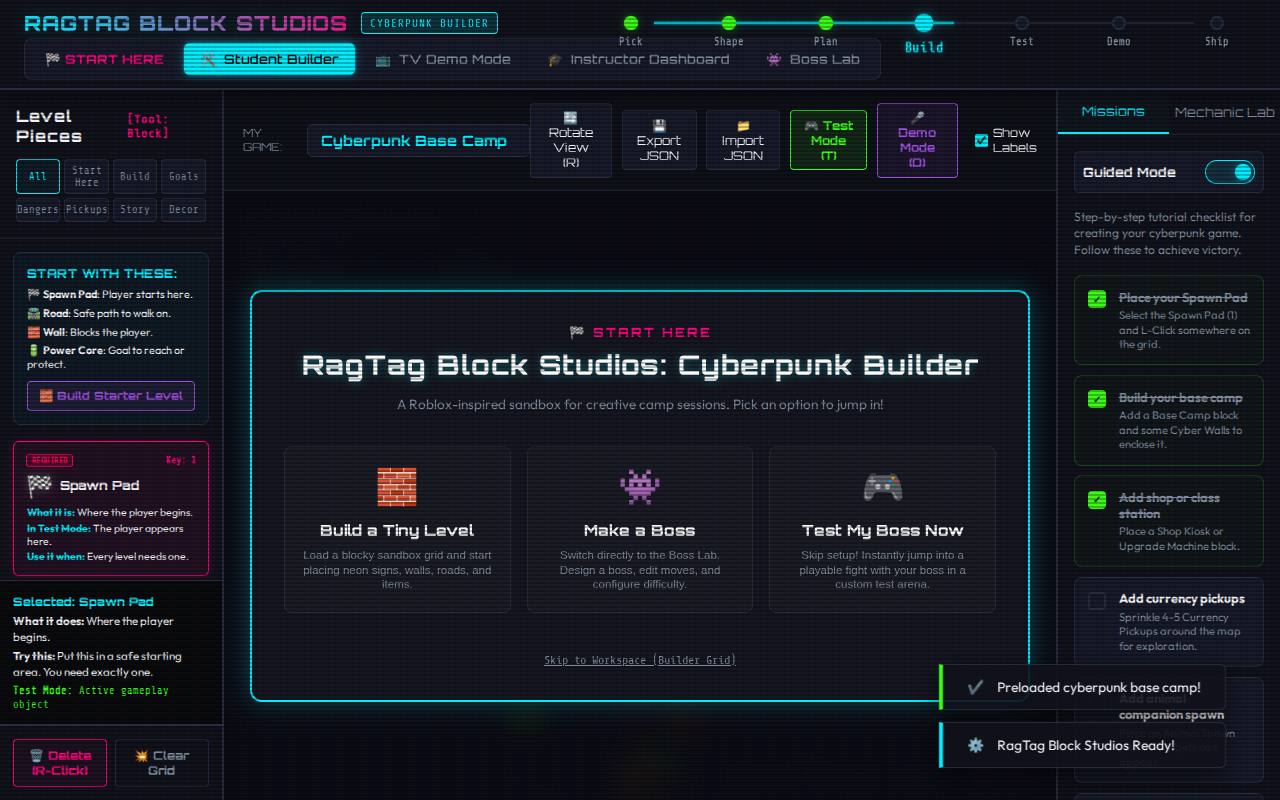The height and width of the screenshot is (800, 1280).
Task: Click Delete (R-Click) tool button
Action: [60, 763]
